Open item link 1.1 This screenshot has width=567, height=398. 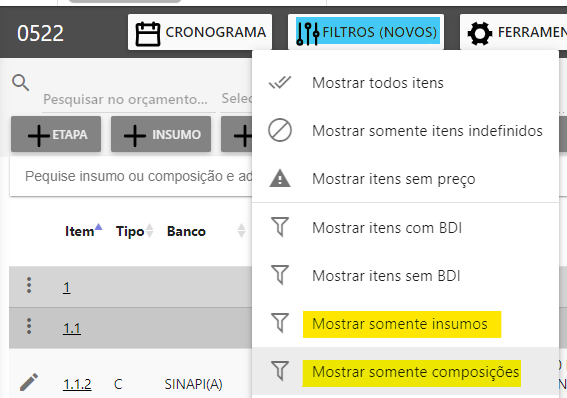[72, 328]
